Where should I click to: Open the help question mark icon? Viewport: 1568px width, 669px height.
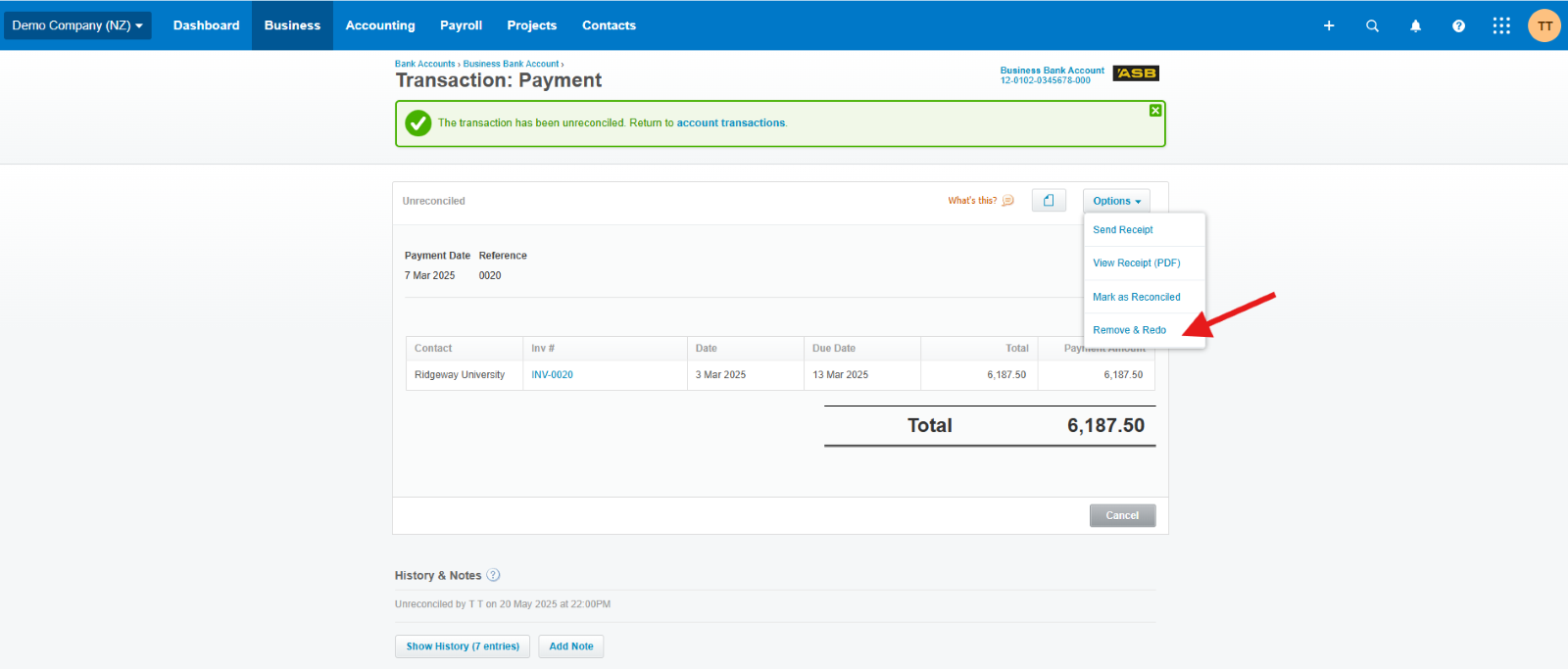coord(1458,25)
